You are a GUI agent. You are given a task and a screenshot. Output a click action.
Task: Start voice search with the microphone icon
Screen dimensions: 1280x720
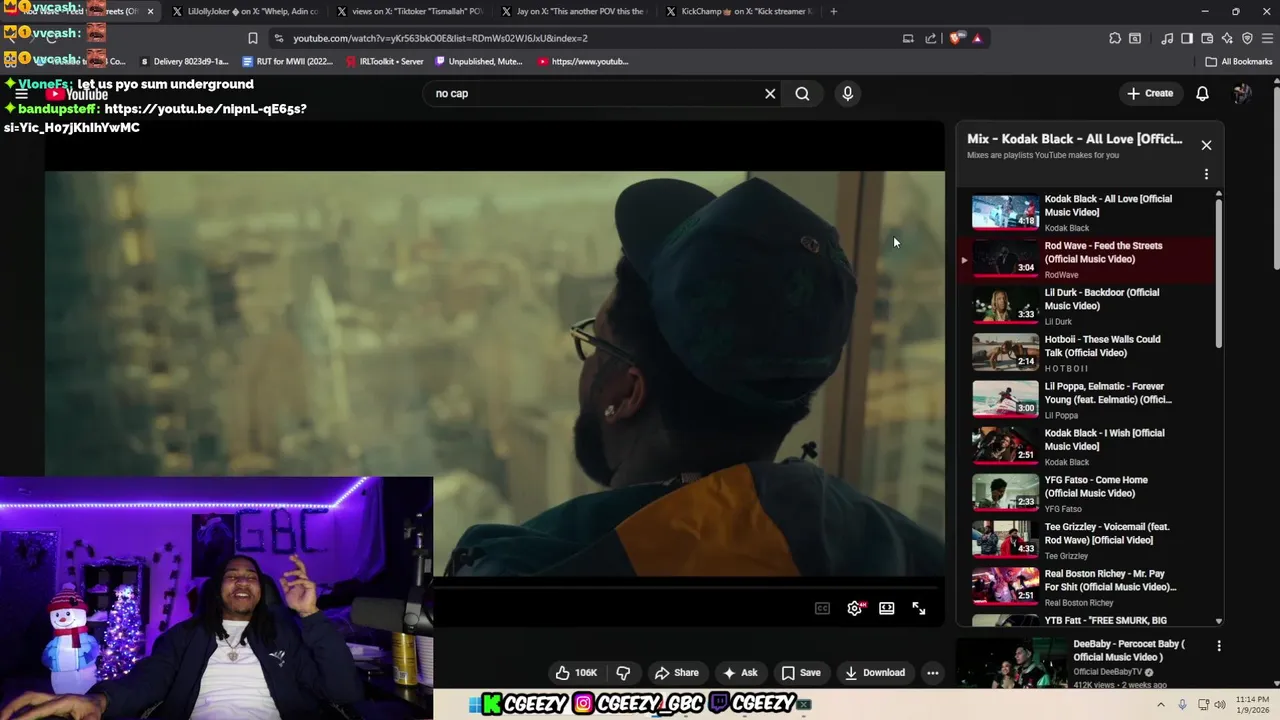(847, 93)
